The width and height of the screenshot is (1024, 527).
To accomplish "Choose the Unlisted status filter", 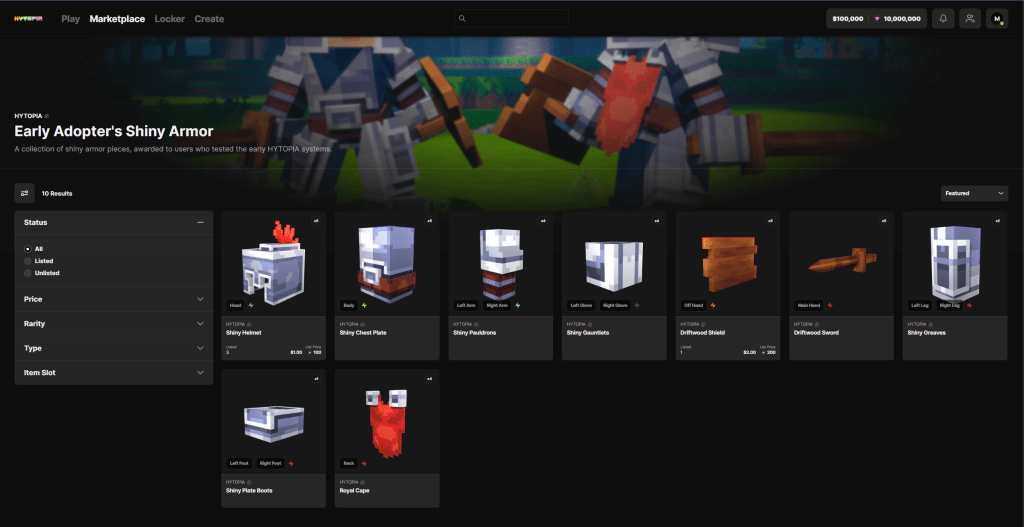I will (27, 273).
